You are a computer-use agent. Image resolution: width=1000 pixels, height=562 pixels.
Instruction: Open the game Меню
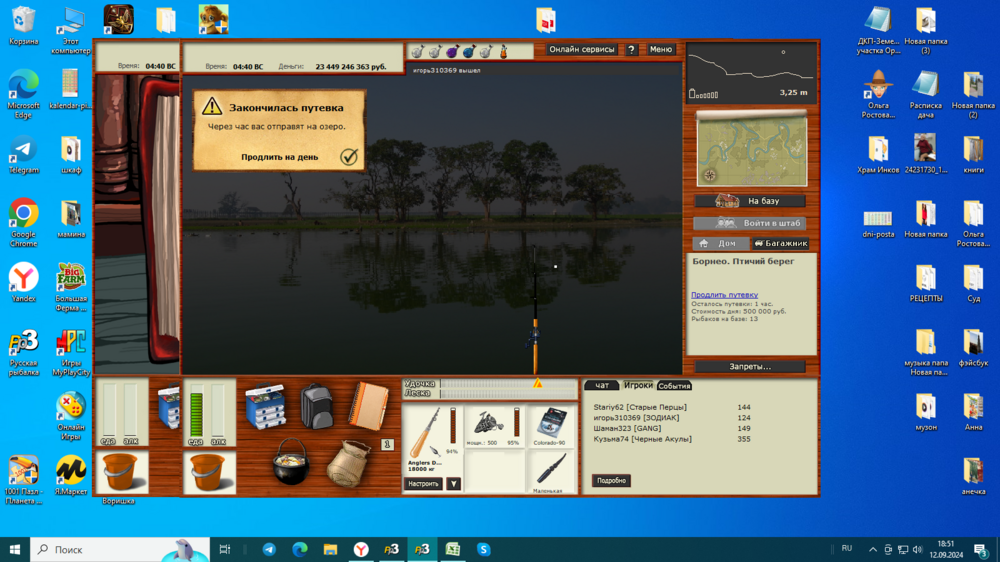click(660, 49)
